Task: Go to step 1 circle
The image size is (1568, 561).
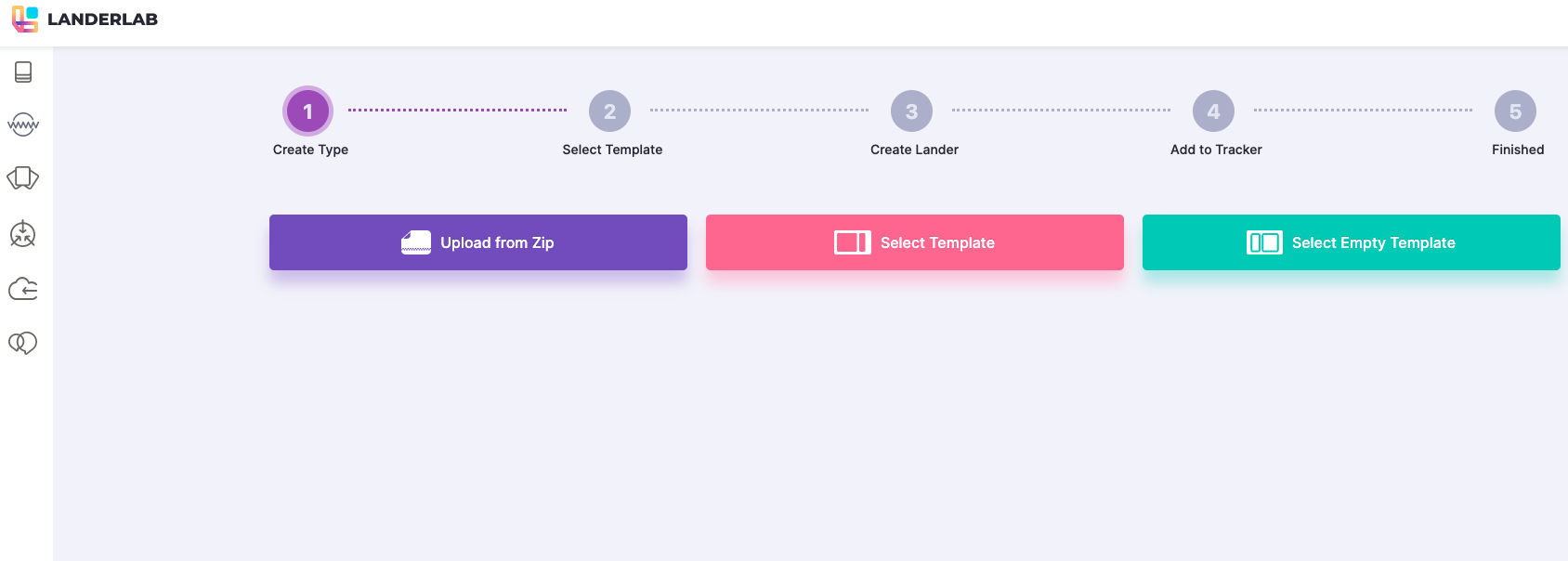Action: (x=308, y=111)
